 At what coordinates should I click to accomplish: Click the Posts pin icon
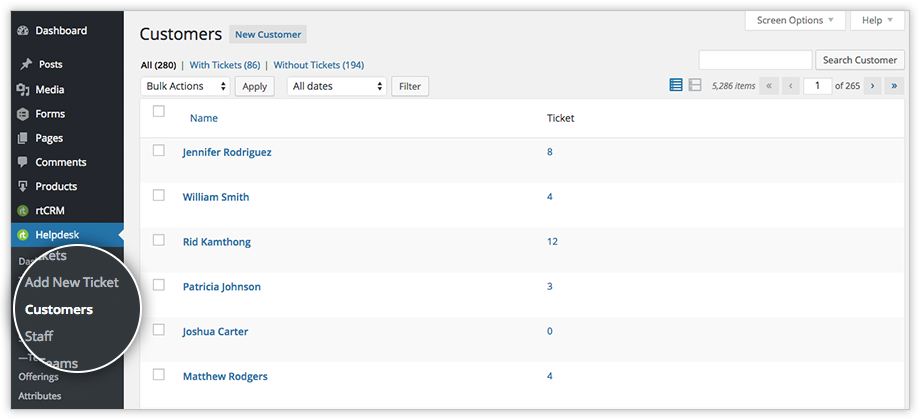(x=26, y=65)
